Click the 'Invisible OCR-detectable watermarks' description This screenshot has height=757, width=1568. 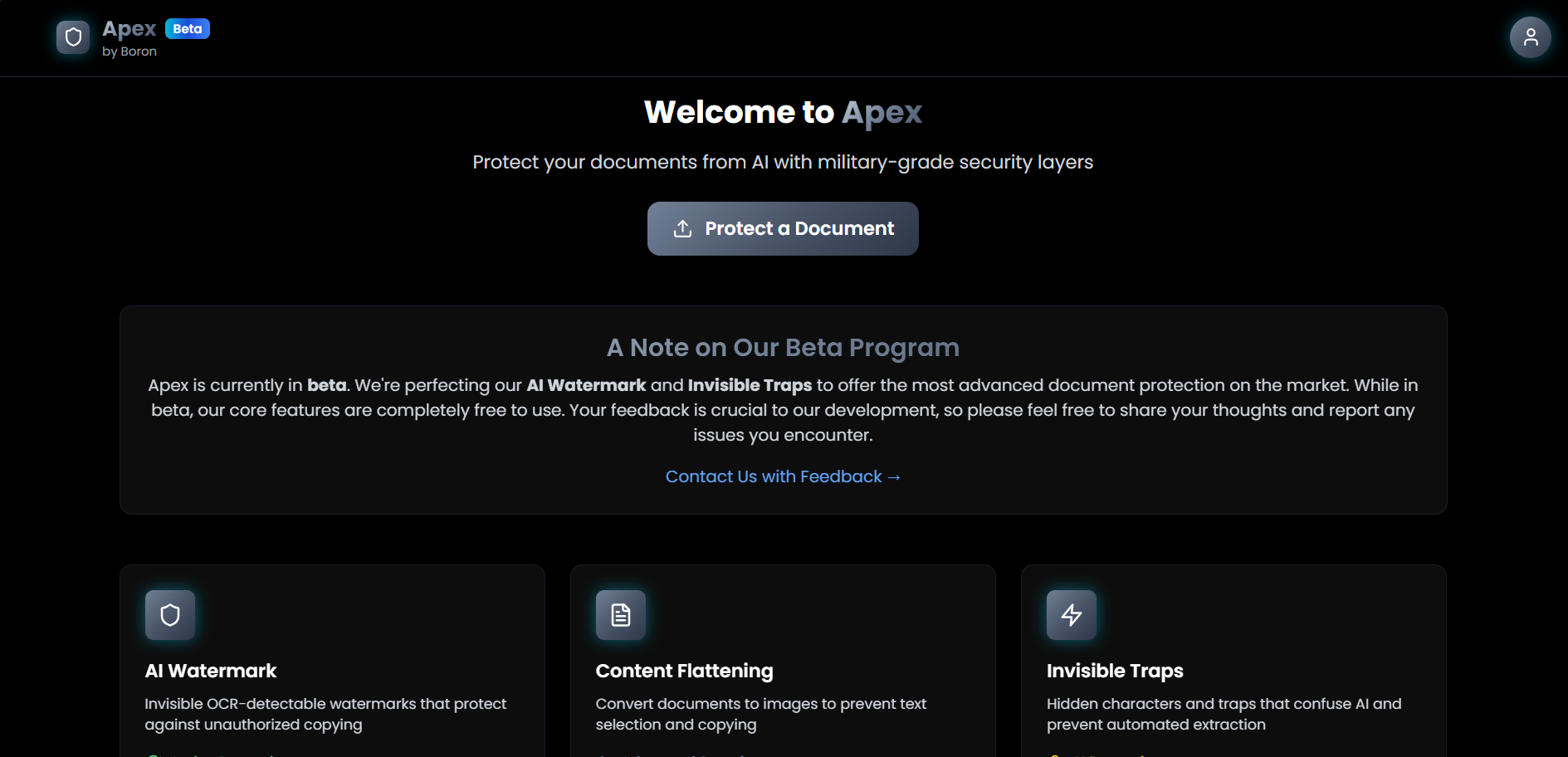click(x=325, y=714)
